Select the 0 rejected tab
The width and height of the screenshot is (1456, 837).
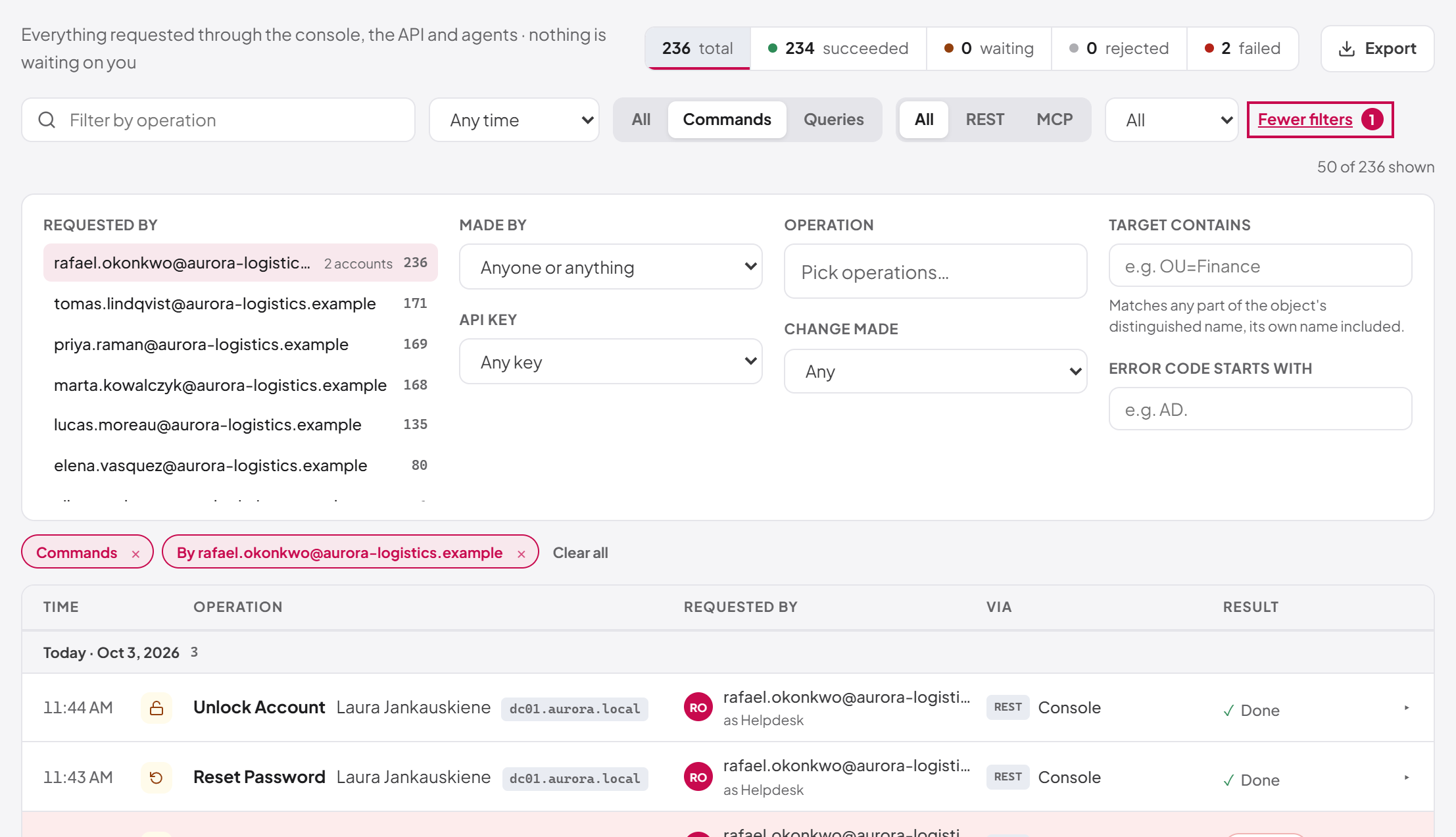tap(1119, 49)
